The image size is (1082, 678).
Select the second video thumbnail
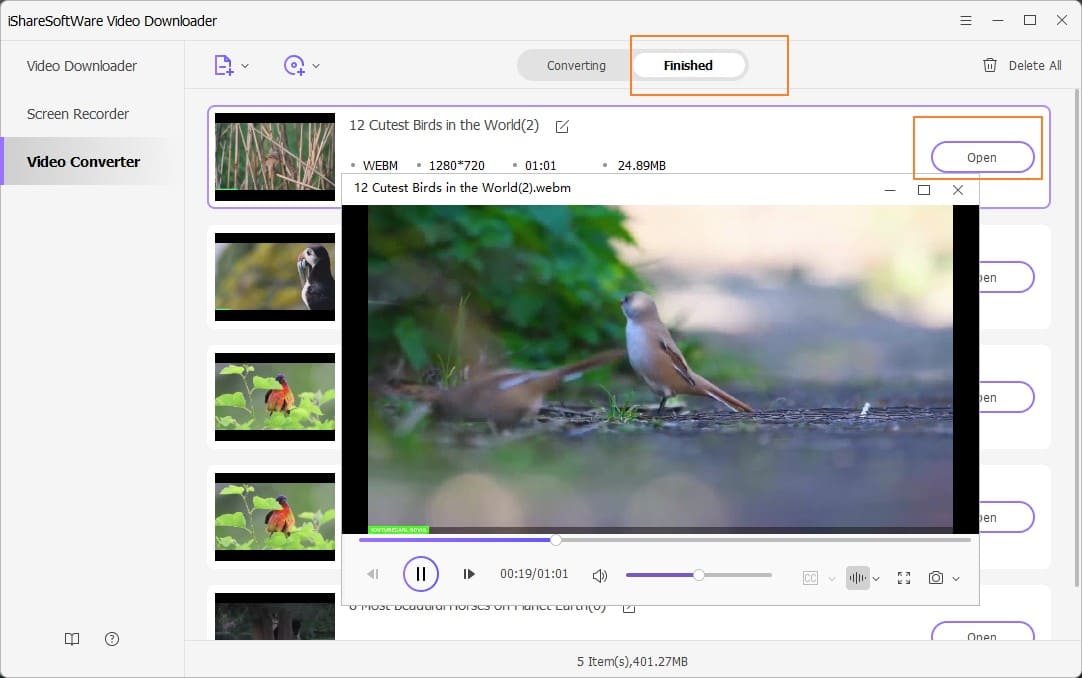click(x=273, y=277)
